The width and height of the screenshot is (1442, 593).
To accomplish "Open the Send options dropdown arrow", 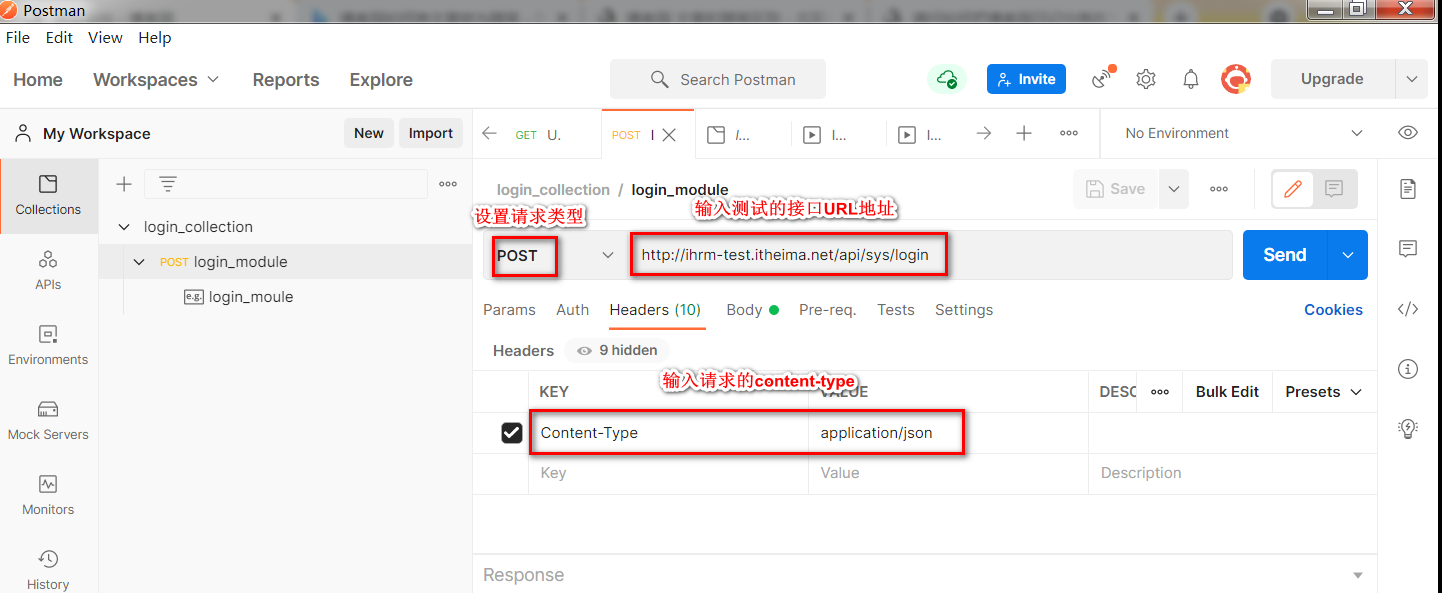I will pos(1348,255).
